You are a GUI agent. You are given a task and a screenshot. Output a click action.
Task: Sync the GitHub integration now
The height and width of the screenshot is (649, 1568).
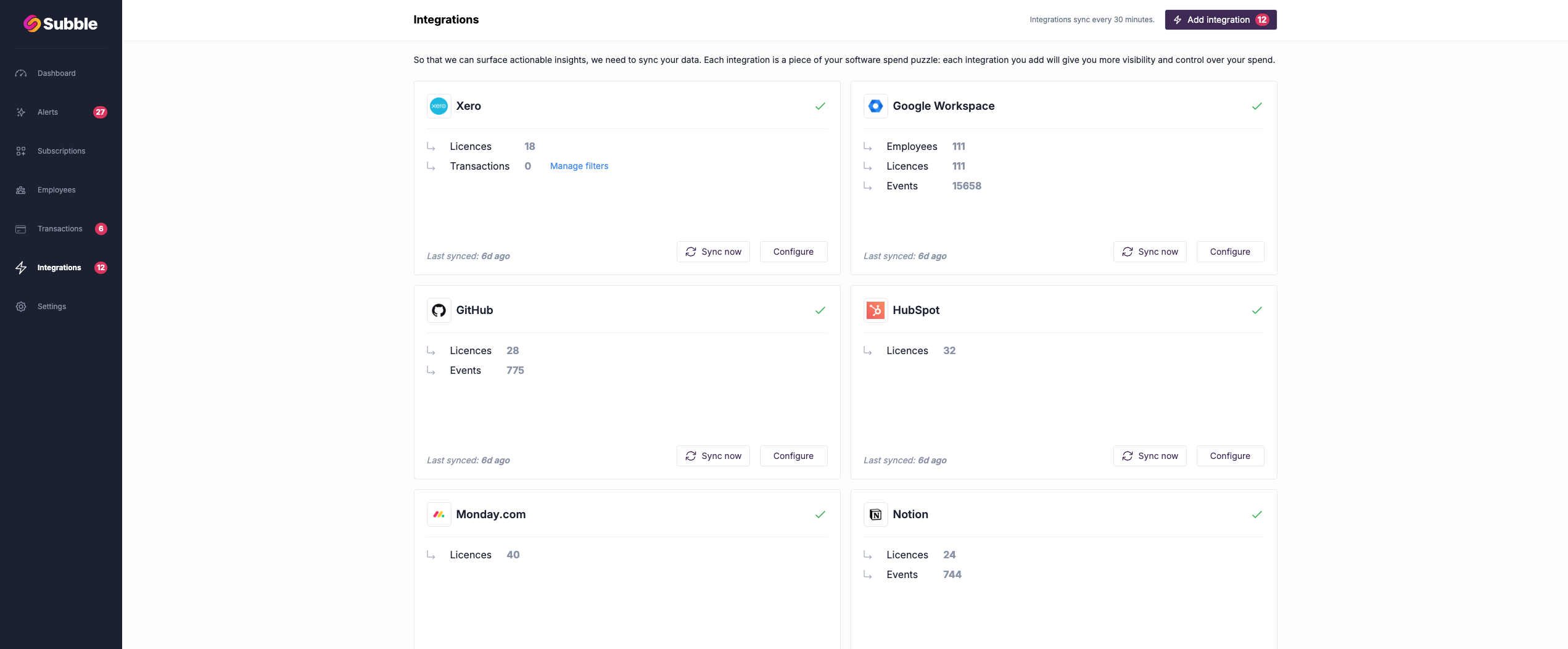pyautogui.click(x=713, y=456)
